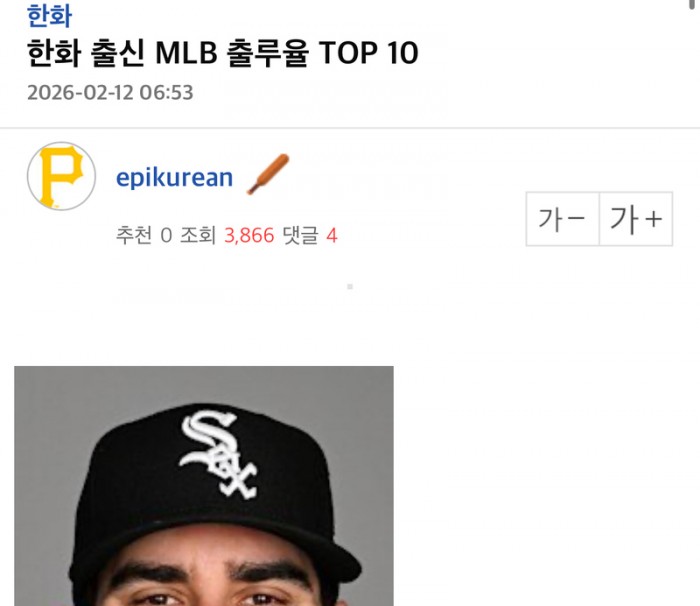Open the White Sox player photo

[x=204, y=486]
